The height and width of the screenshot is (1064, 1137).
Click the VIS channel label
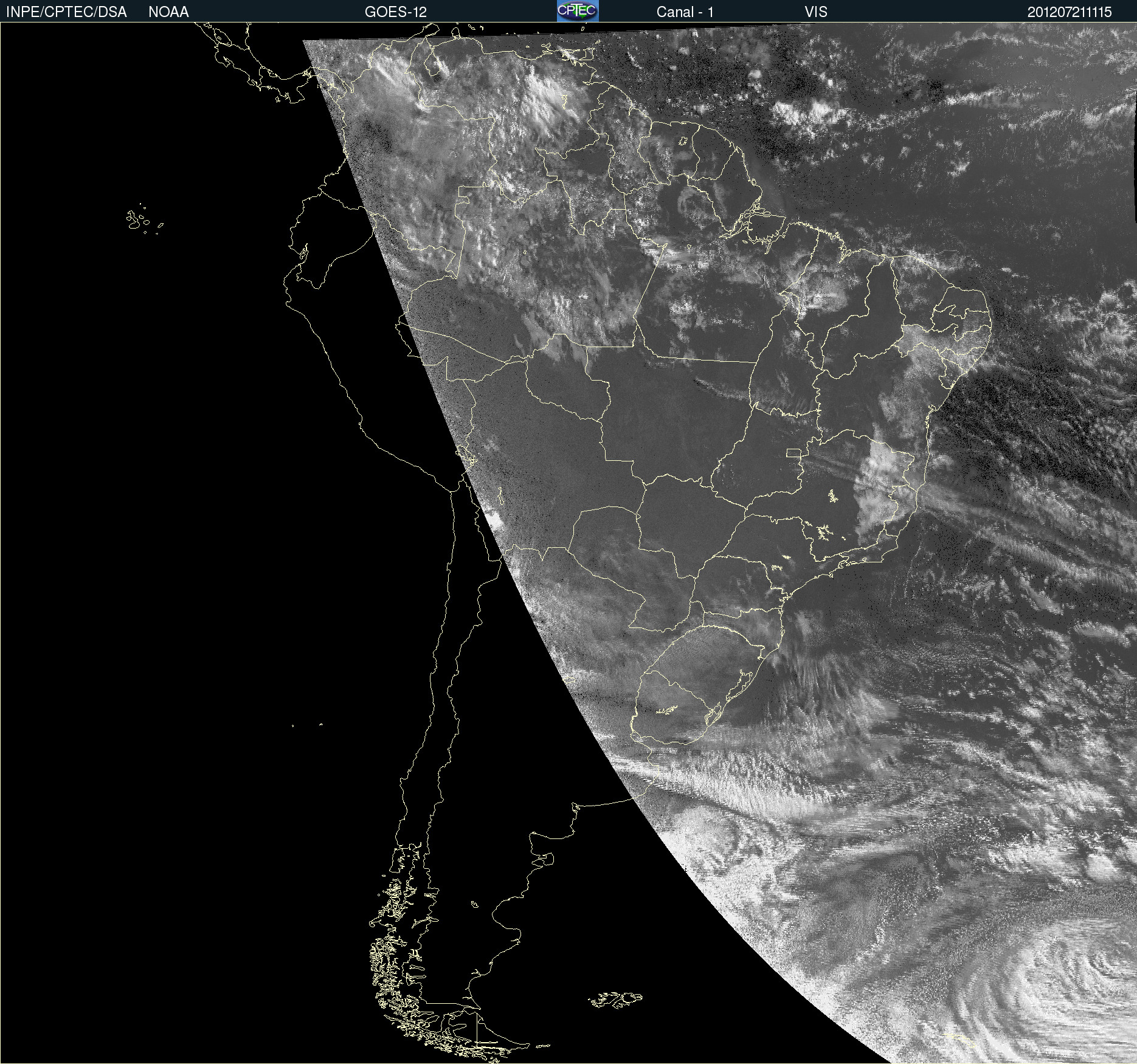pyautogui.click(x=816, y=12)
